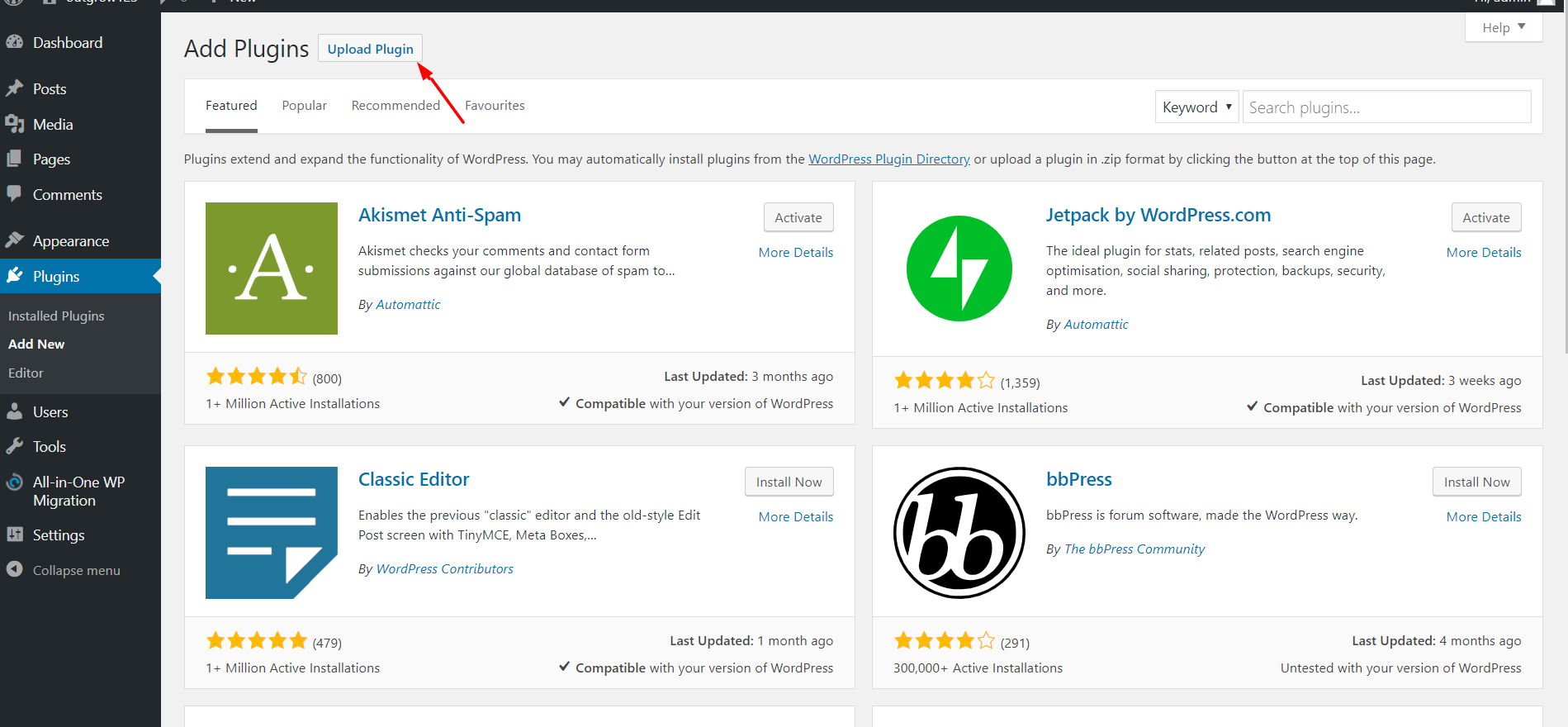This screenshot has width=1568, height=727.
Task: Click the Plugins plug icon
Action: click(14, 275)
